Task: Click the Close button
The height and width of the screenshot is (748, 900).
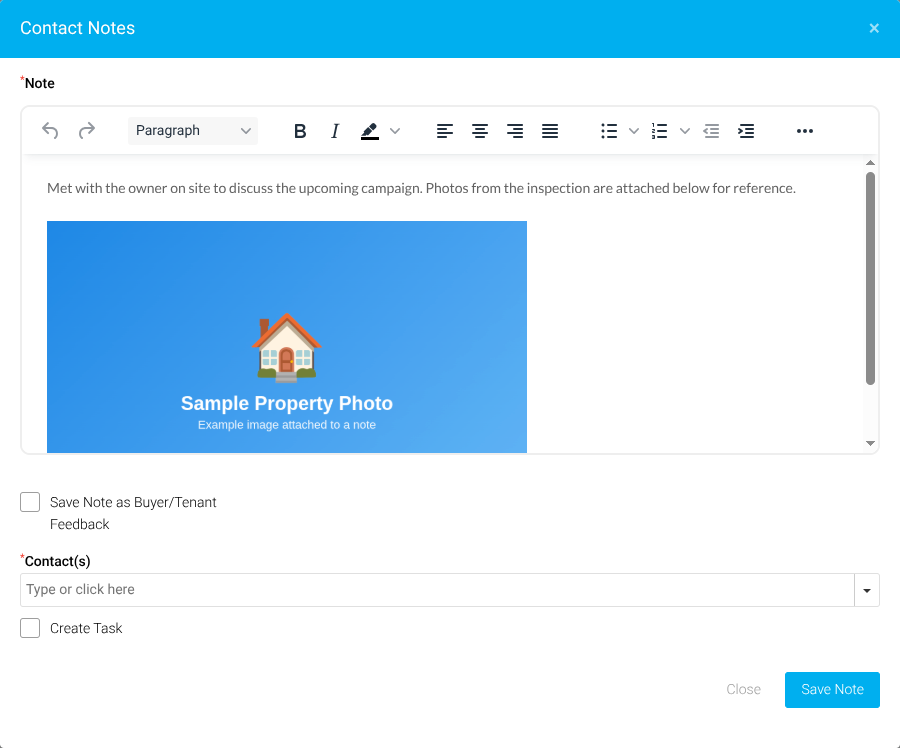Action: [x=743, y=689]
